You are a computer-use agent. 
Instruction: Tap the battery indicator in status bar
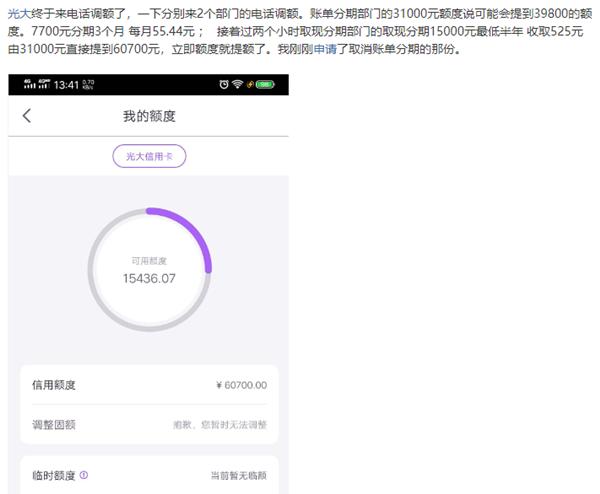(265, 84)
